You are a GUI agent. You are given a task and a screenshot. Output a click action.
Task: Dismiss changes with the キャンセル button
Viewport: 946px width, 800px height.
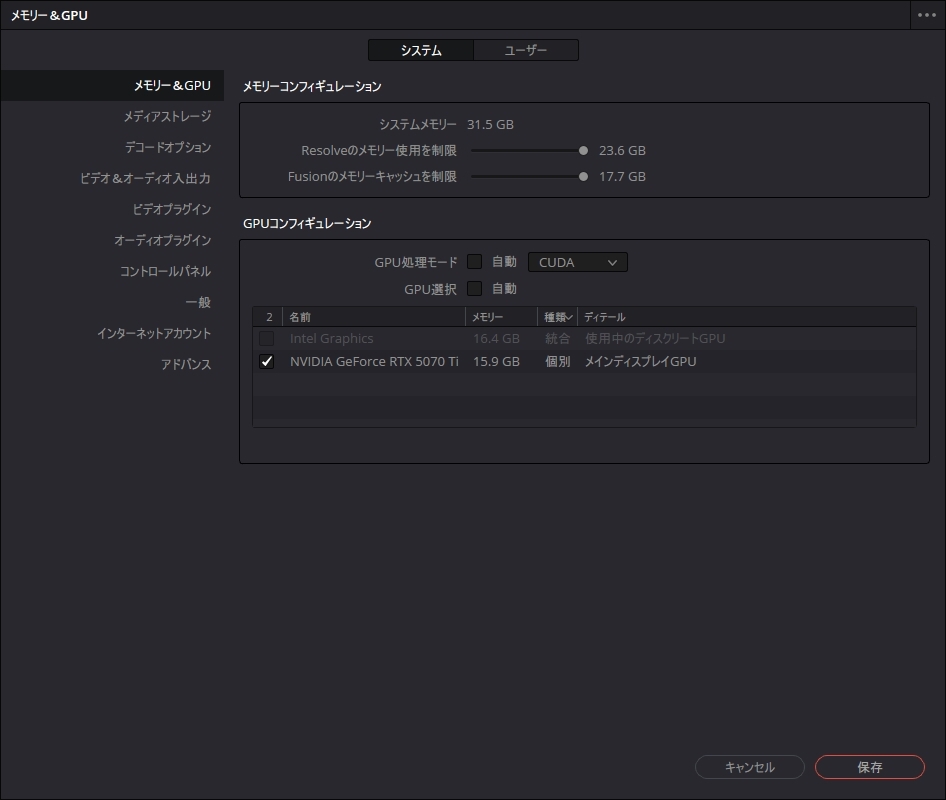click(x=749, y=767)
